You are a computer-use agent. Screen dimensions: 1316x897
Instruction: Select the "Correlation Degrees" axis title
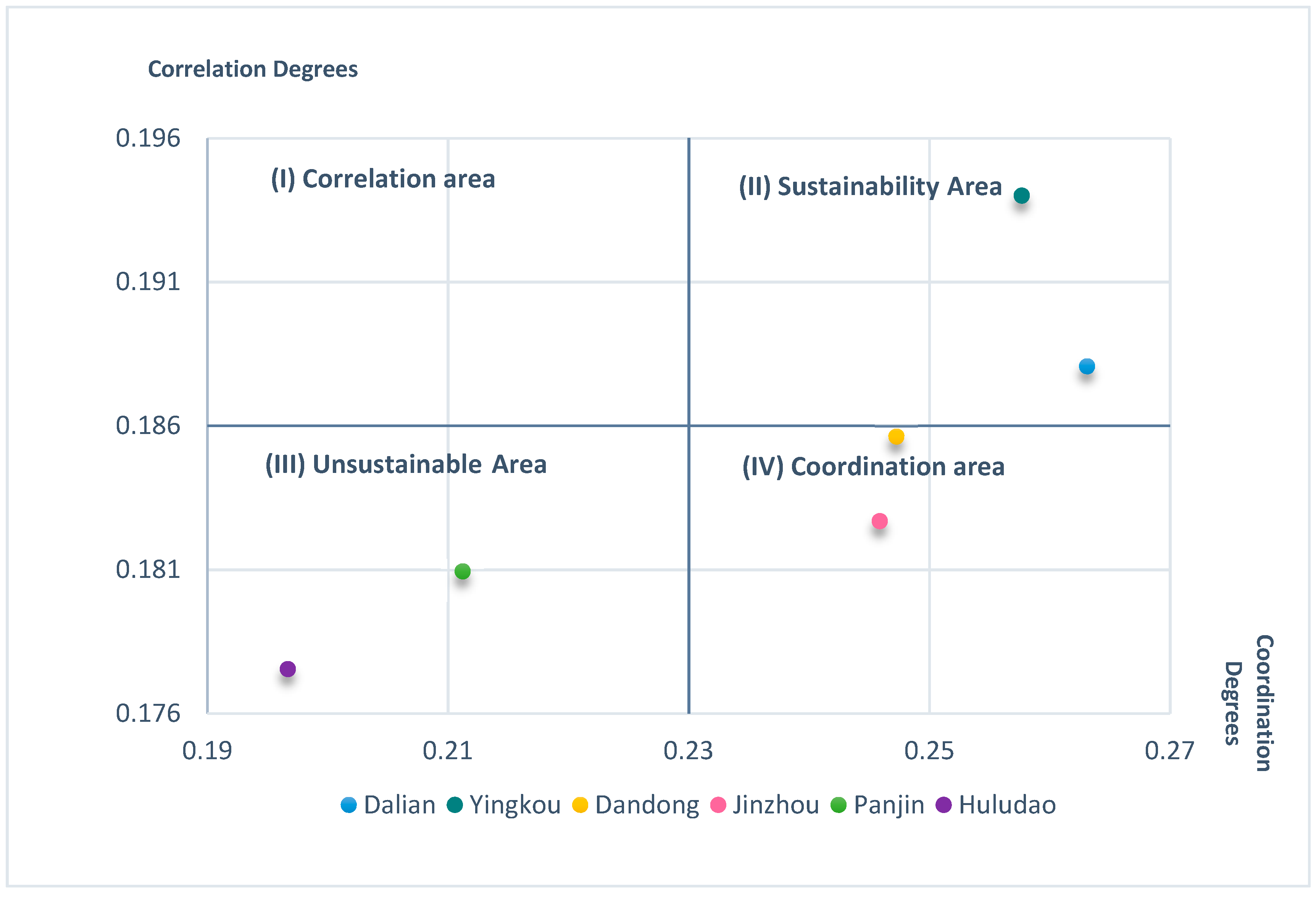click(253, 69)
